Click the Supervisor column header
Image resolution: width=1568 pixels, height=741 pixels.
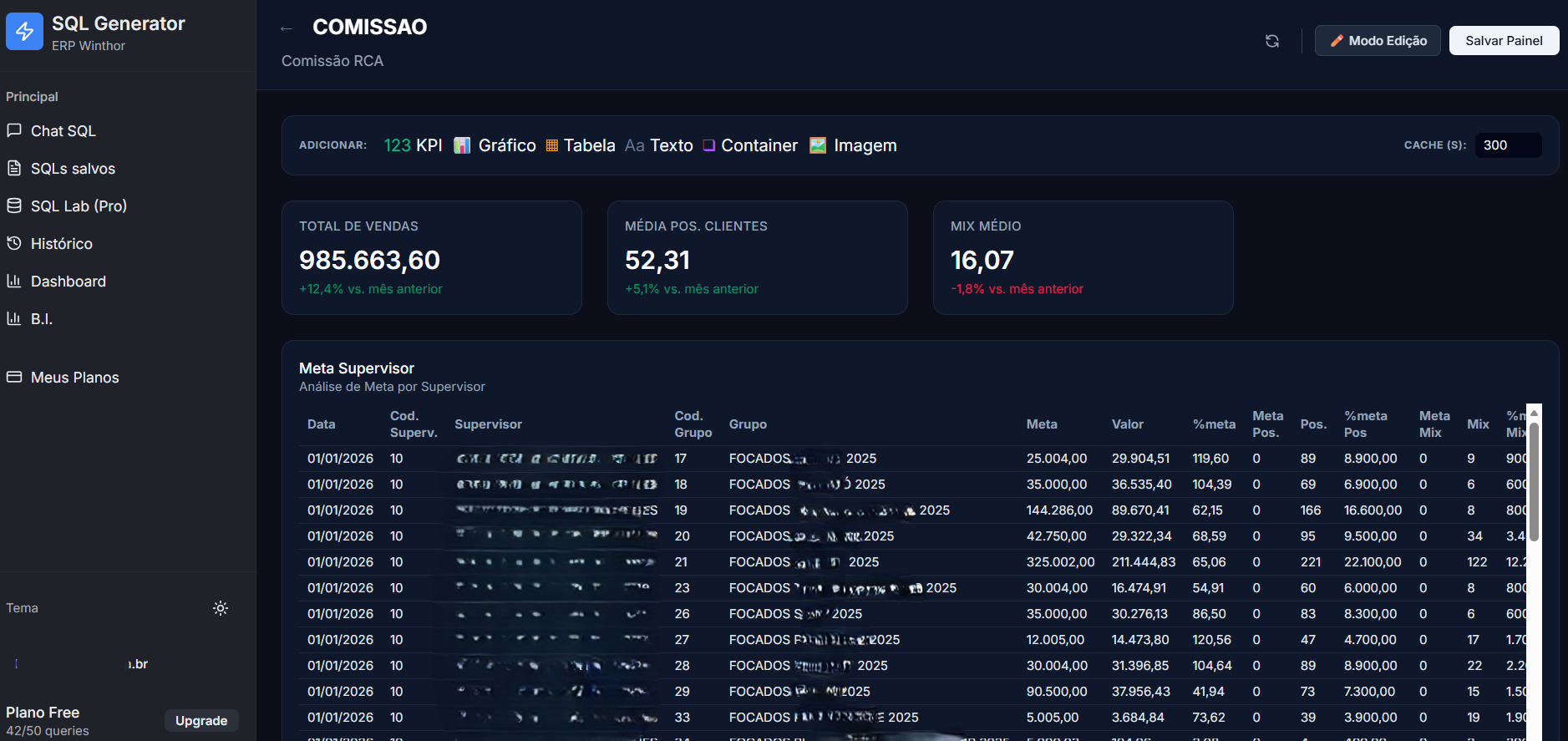pyautogui.click(x=489, y=424)
